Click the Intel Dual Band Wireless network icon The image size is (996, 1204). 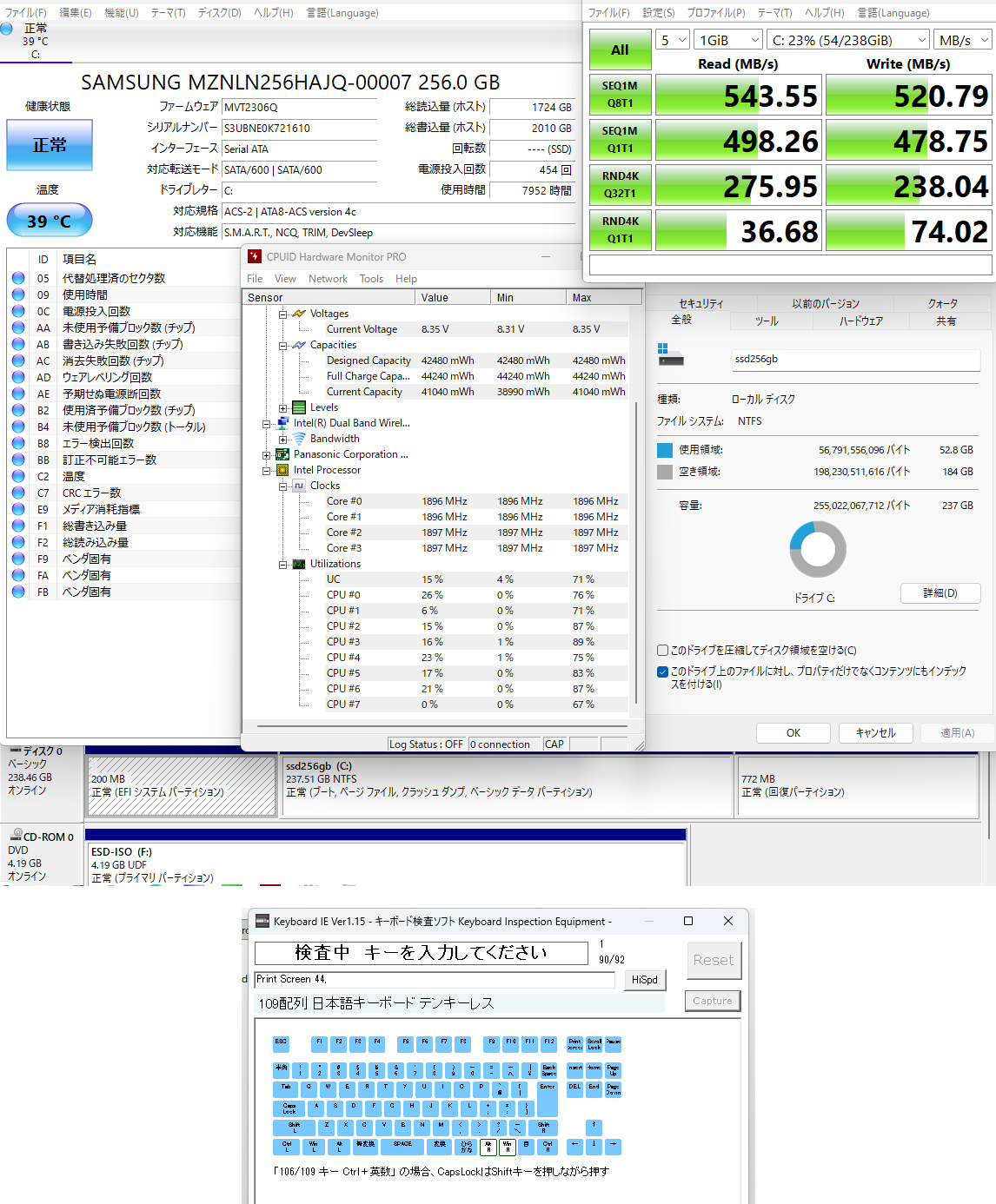[282, 423]
